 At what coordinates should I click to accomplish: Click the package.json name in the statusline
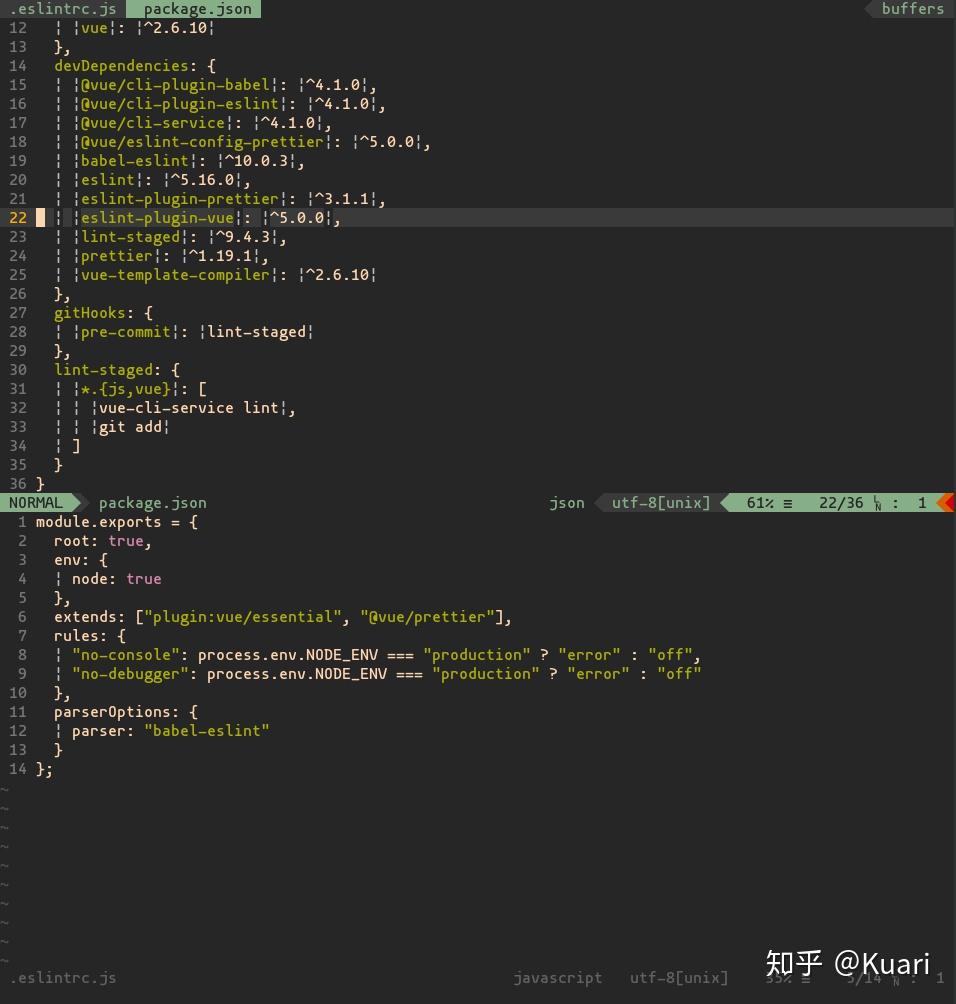point(152,503)
